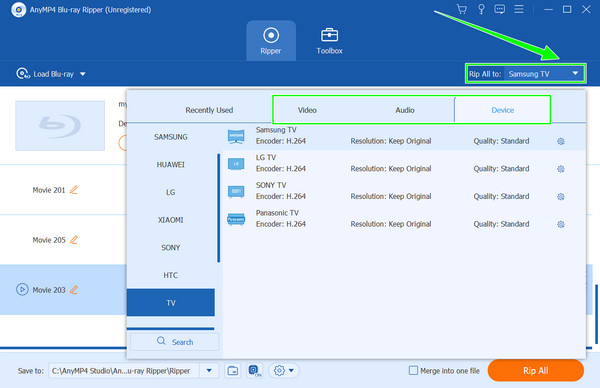Rename Movie 205 with pencil icon

click(74, 240)
